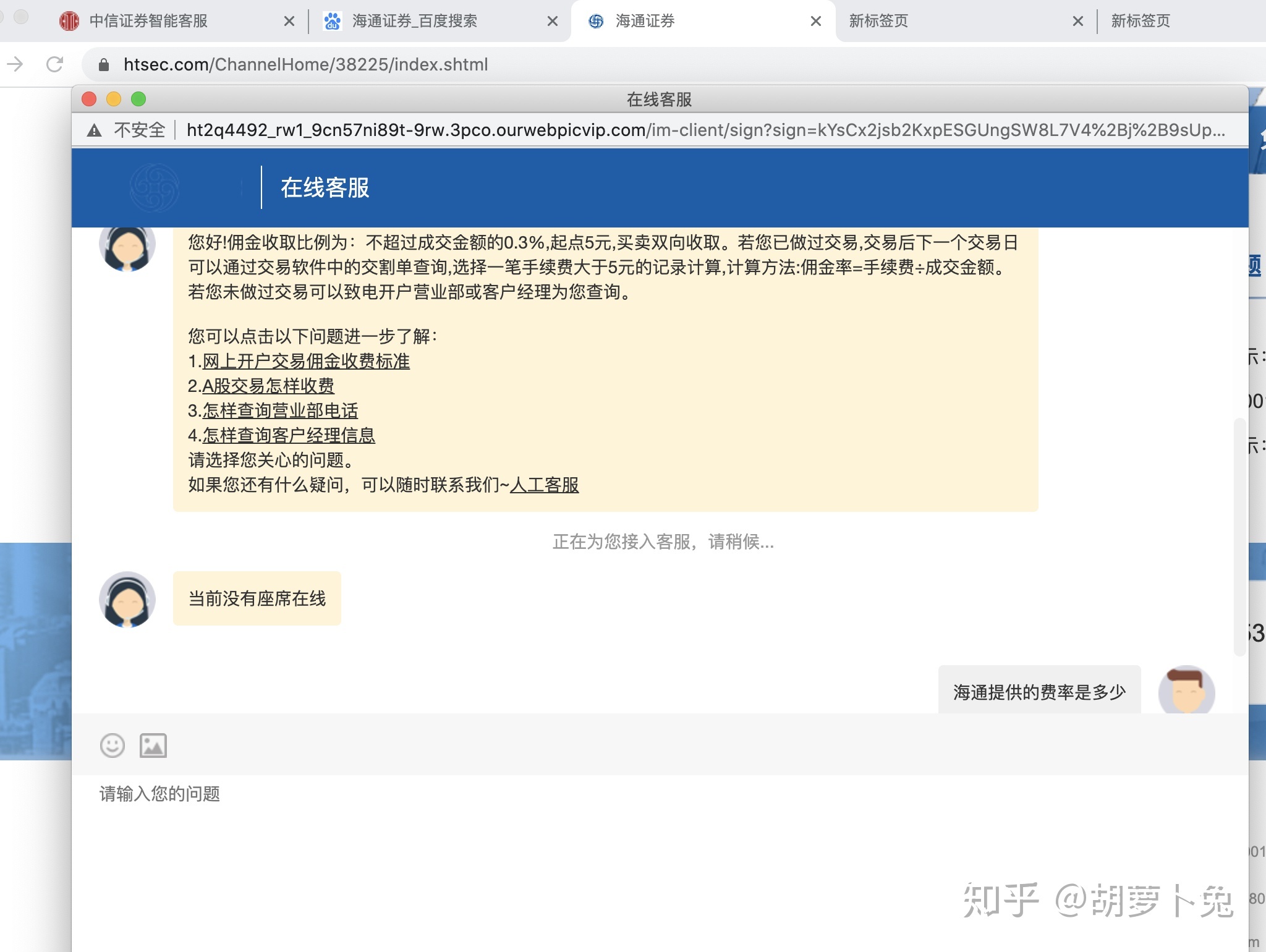
Task: Click the insecure warning triangle icon
Action: coord(94,130)
